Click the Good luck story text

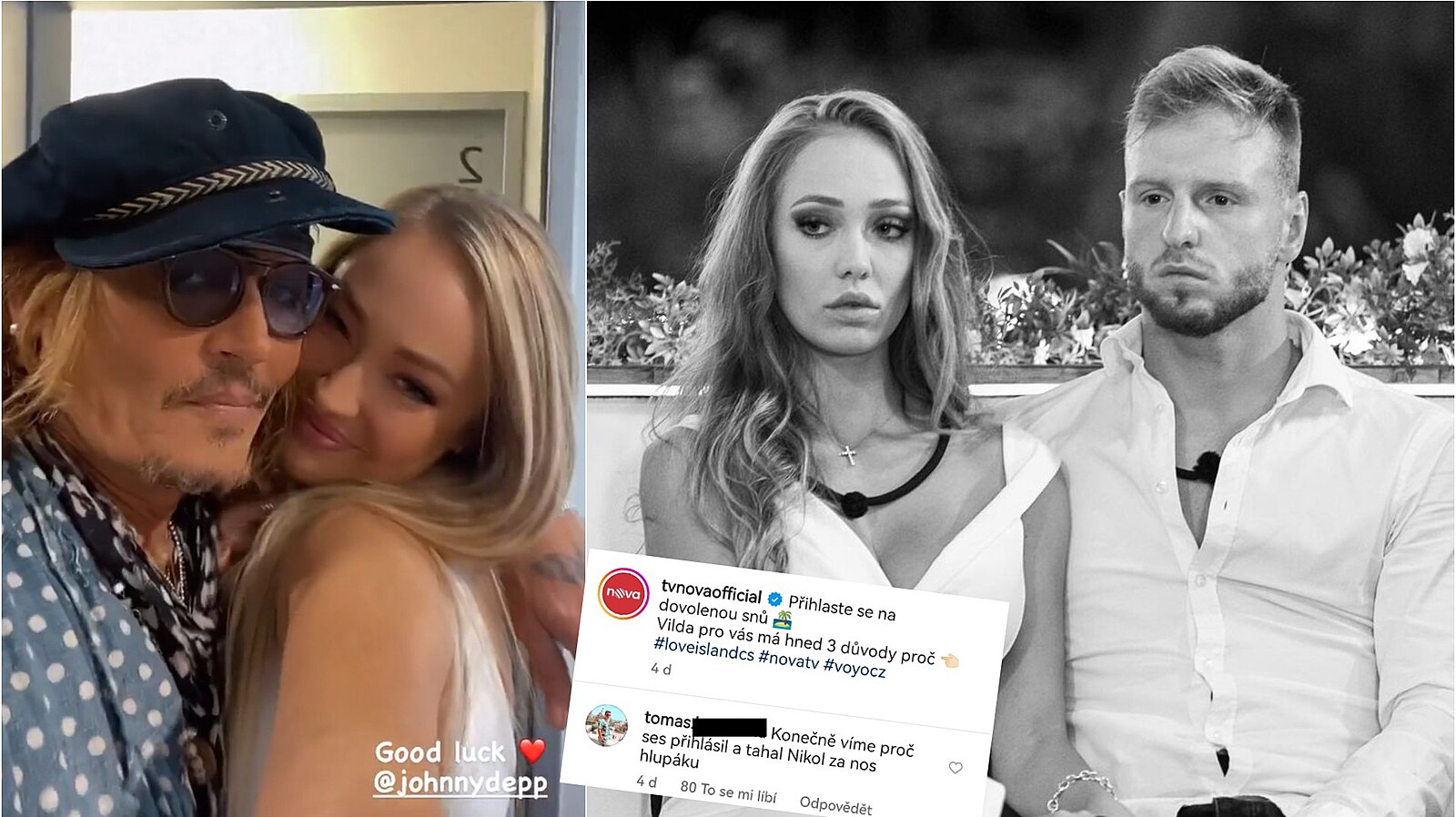440,752
